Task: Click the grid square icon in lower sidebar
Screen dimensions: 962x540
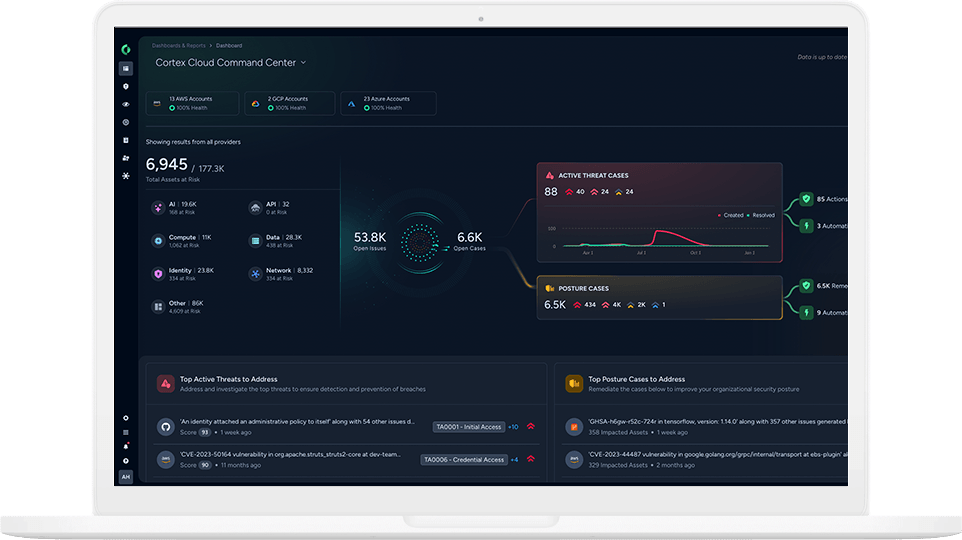Action: click(x=126, y=432)
